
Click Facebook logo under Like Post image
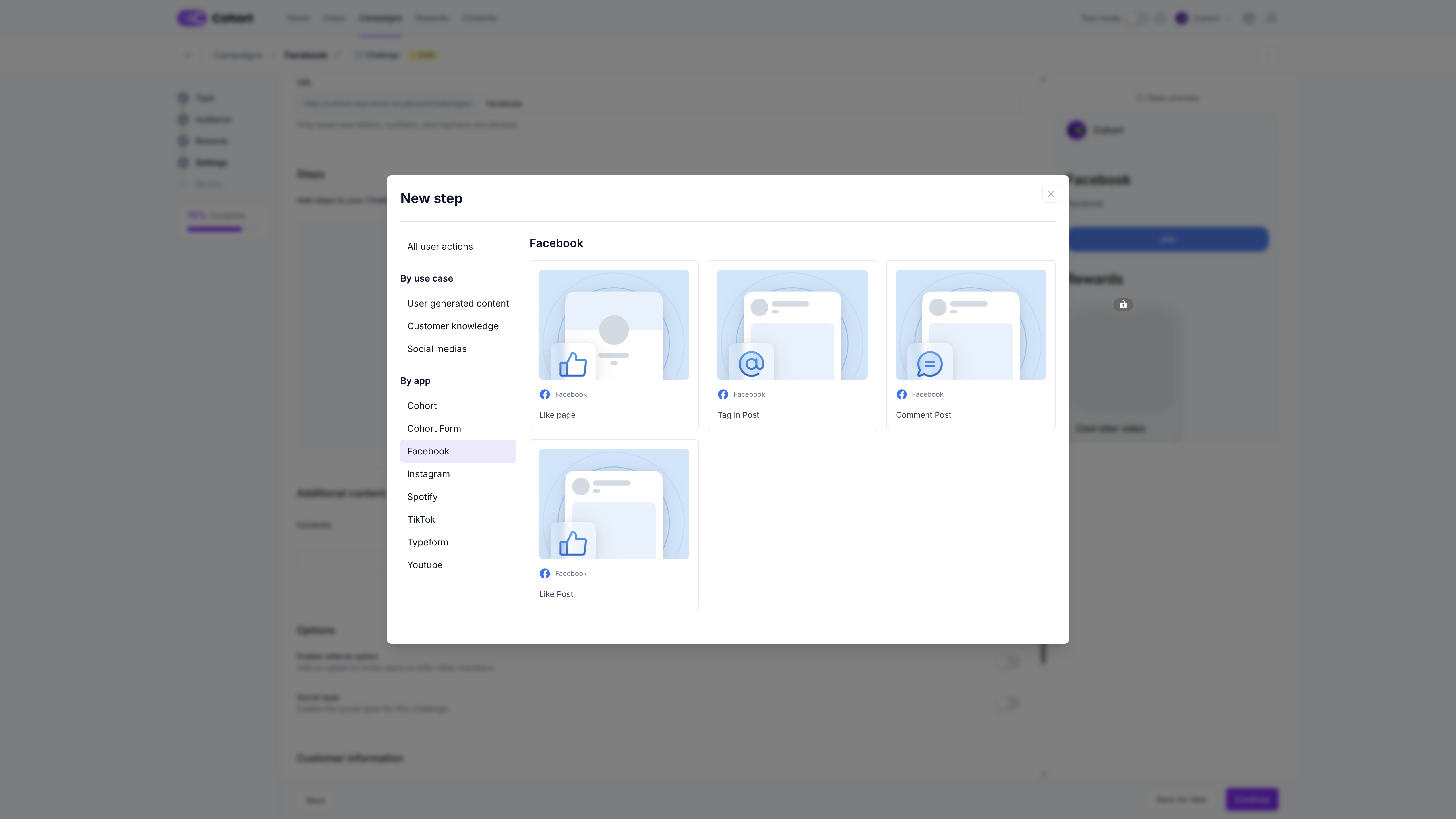pyautogui.click(x=544, y=574)
